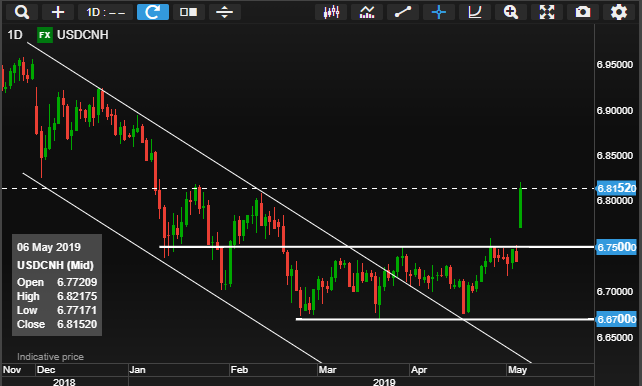Select the 6.6700 white horizontal line
642x386 pixels.
tap(445, 319)
